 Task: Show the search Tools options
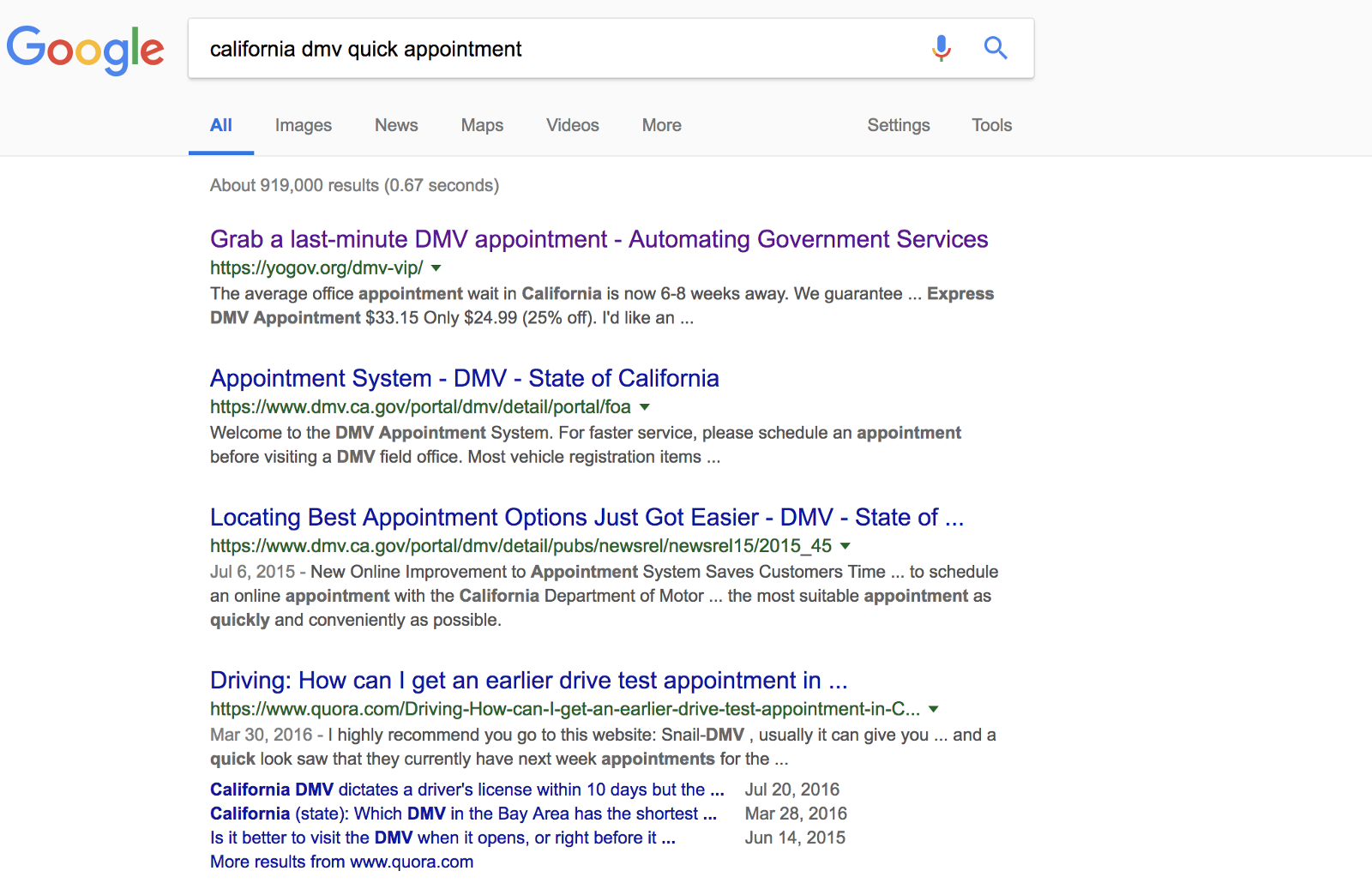pyautogui.click(x=991, y=125)
